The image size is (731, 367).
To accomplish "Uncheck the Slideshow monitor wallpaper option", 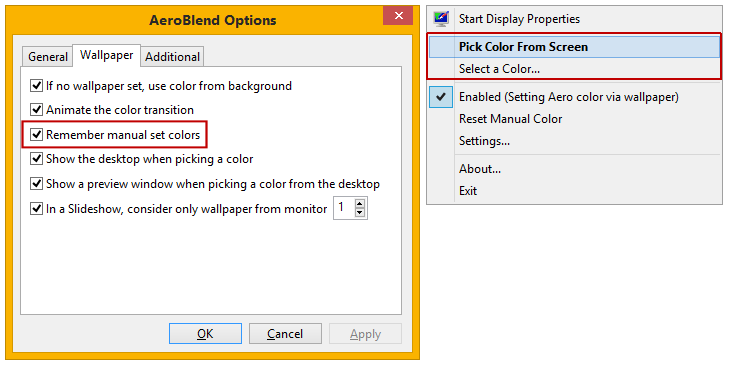I will (36, 208).
